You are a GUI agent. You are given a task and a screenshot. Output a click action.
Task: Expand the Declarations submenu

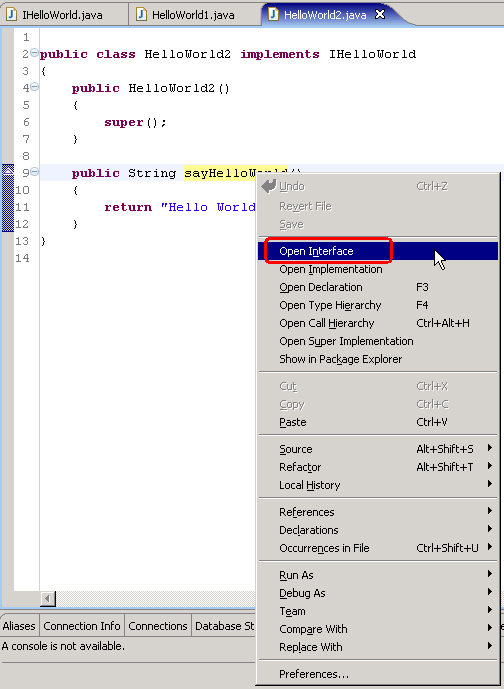coord(378,530)
